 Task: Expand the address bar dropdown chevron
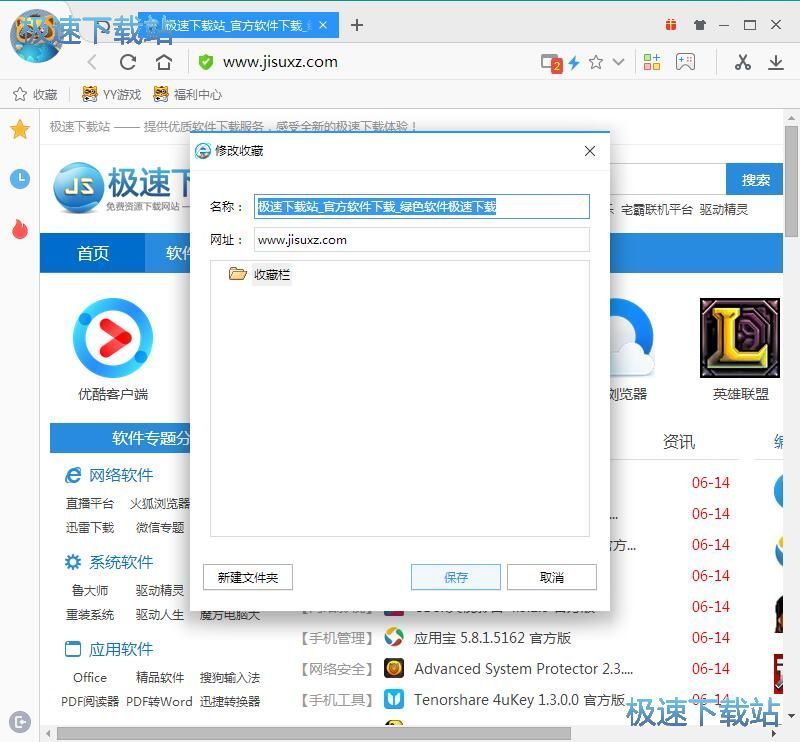pos(618,62)
